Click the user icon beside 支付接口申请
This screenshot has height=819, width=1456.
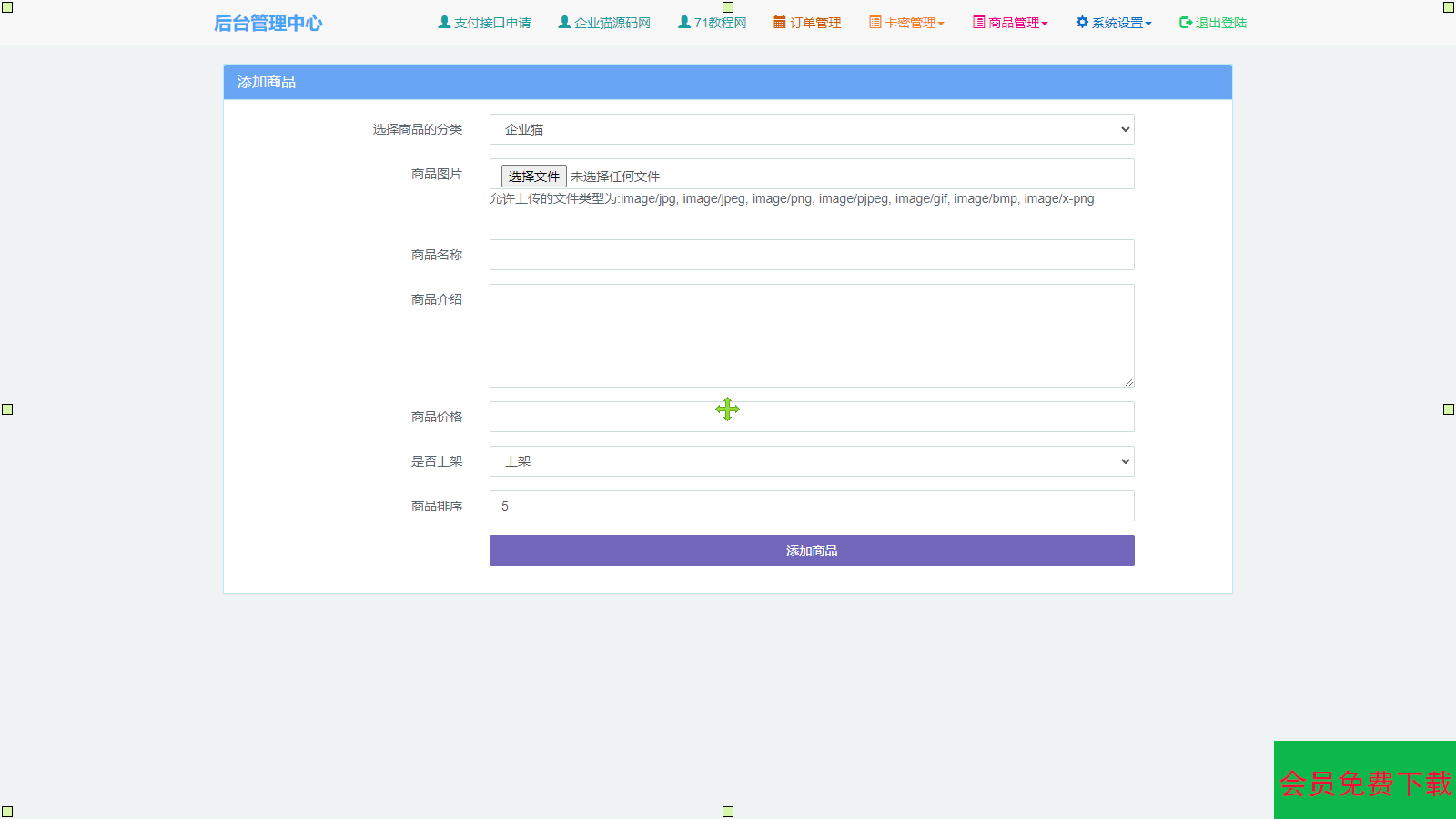pyautogui.click(x=444, y=22)
